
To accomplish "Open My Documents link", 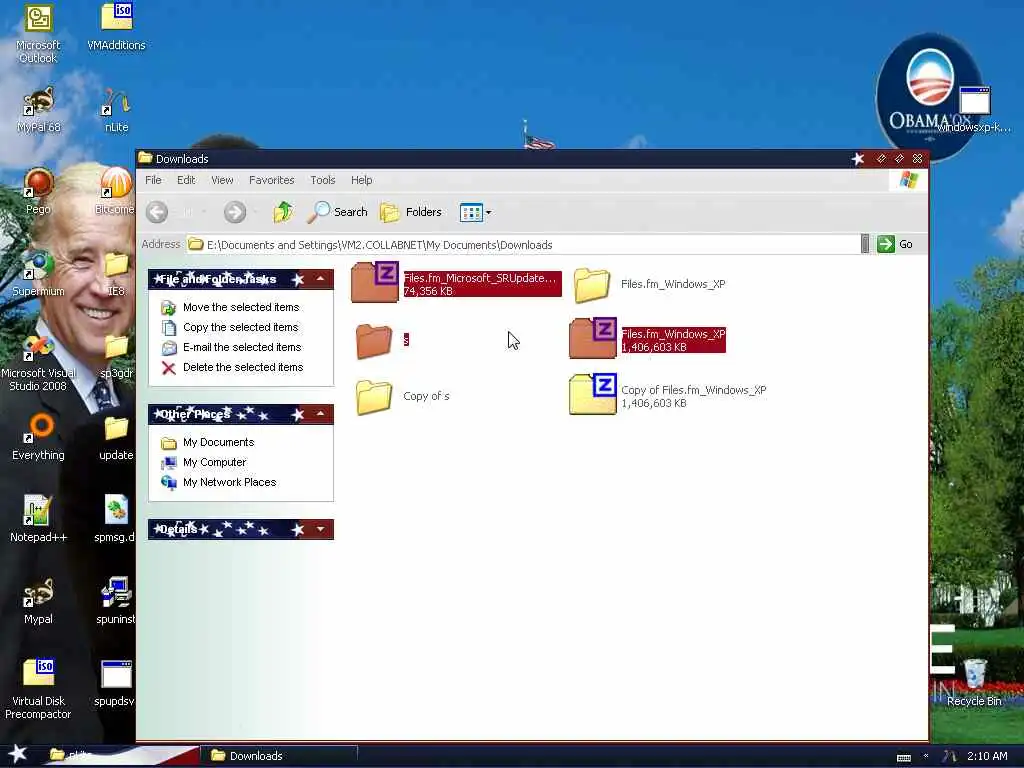I will (218, 443).
